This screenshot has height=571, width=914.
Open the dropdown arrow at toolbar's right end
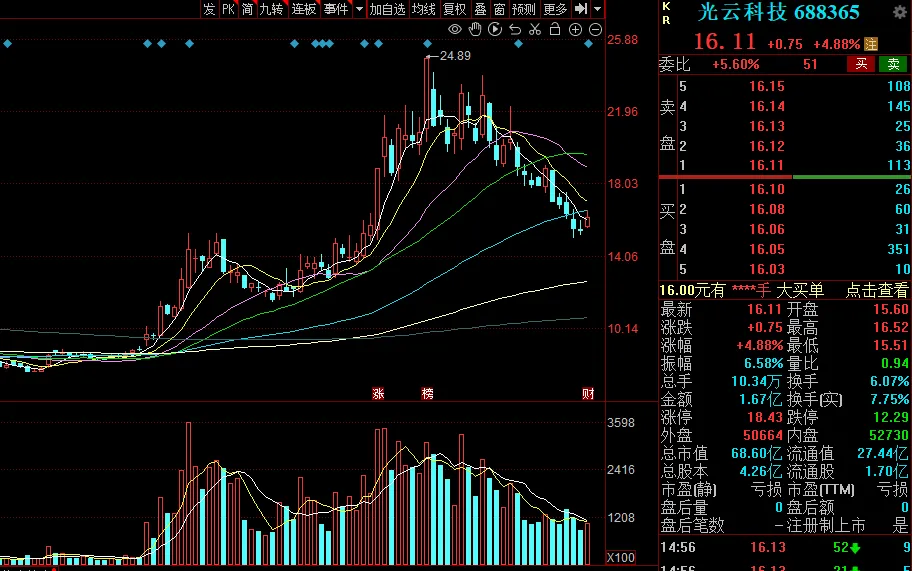(598, 9)
